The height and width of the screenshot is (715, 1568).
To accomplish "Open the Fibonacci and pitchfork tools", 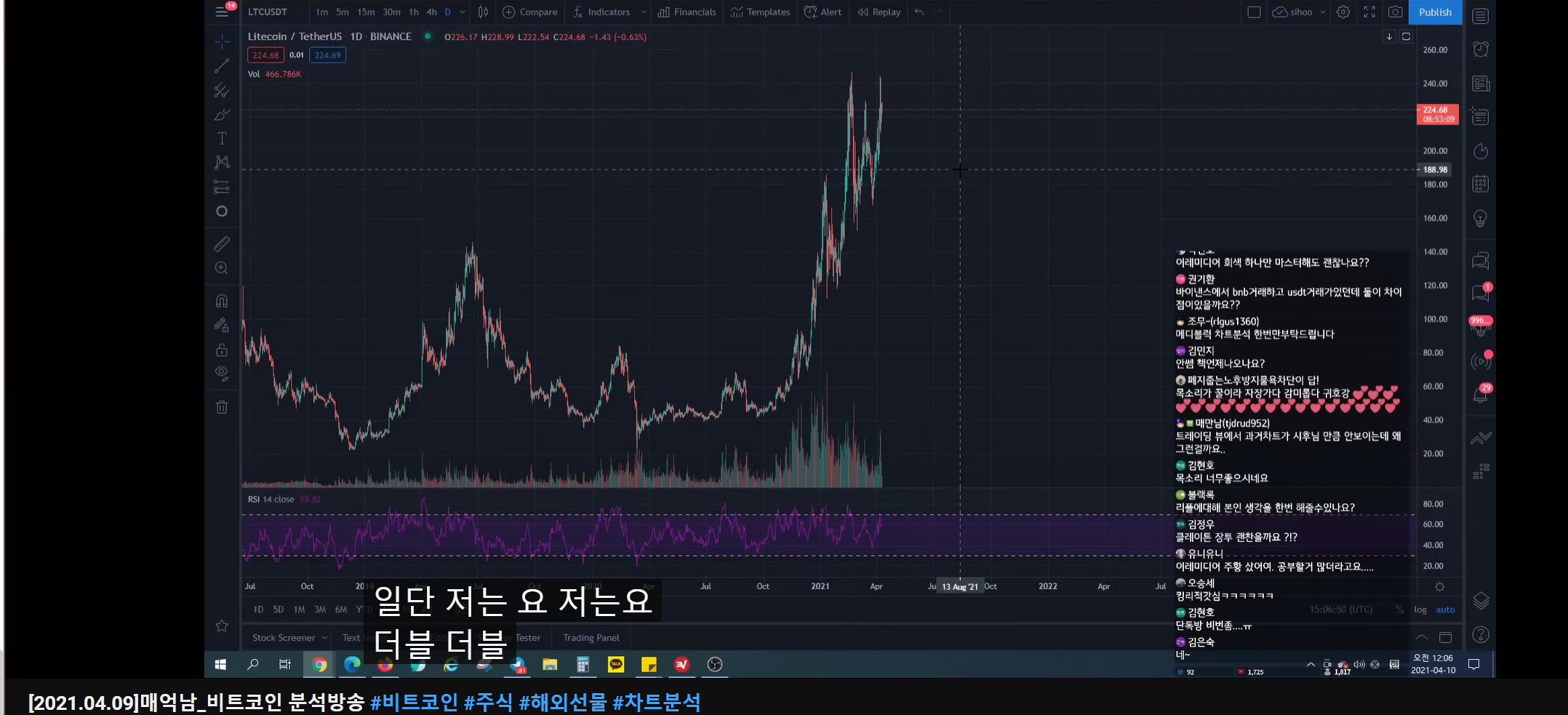I will [x=222, y=90].
